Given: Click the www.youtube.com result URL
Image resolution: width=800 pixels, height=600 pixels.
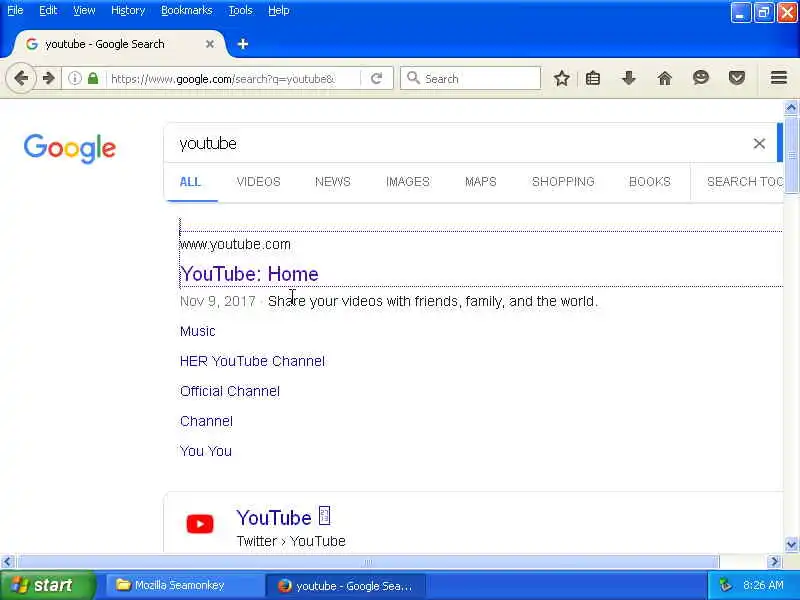Looking at the screenshot, I should click(235, 244).
